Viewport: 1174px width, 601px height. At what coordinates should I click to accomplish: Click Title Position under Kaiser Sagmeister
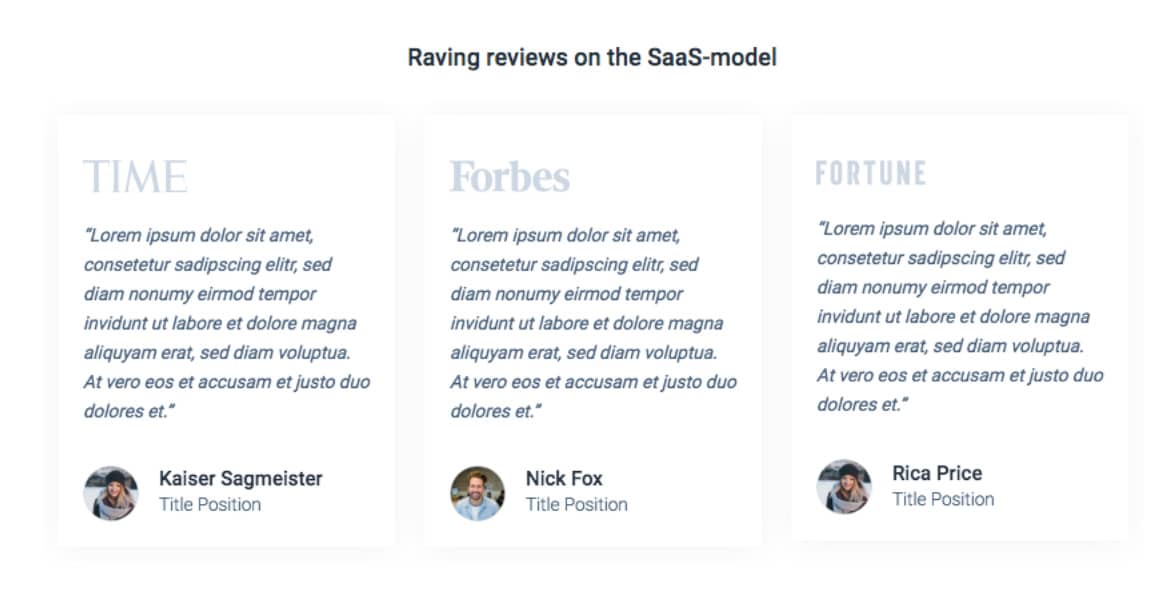(x=210, y=504)
